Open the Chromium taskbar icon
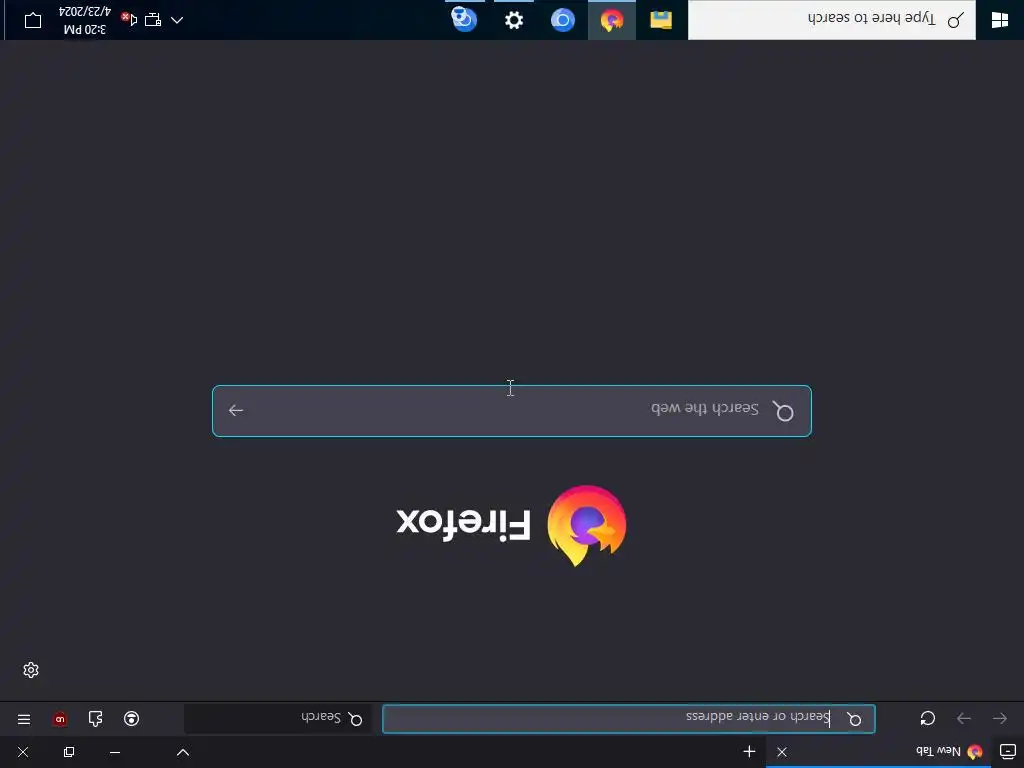This screenshot has width=1024, height=768. [x=562, y=20]
